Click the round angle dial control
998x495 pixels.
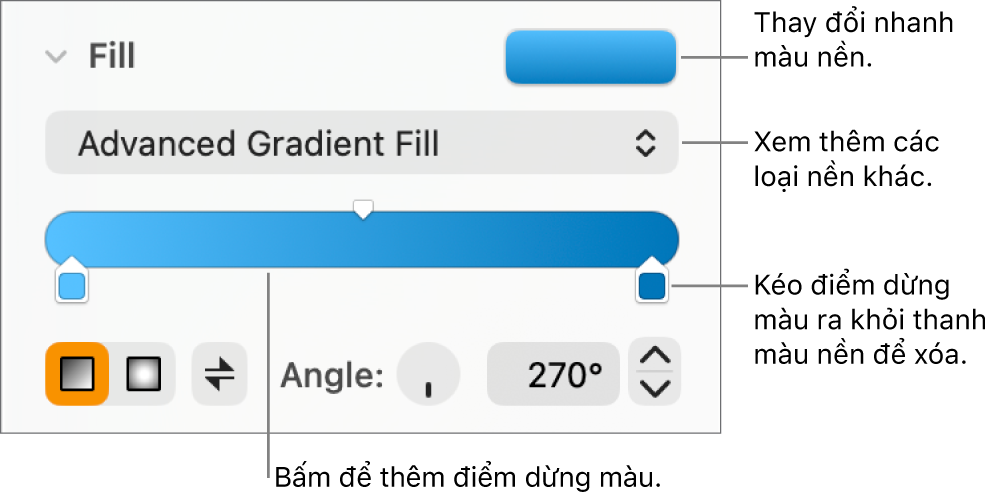click(x=428, y=375)
